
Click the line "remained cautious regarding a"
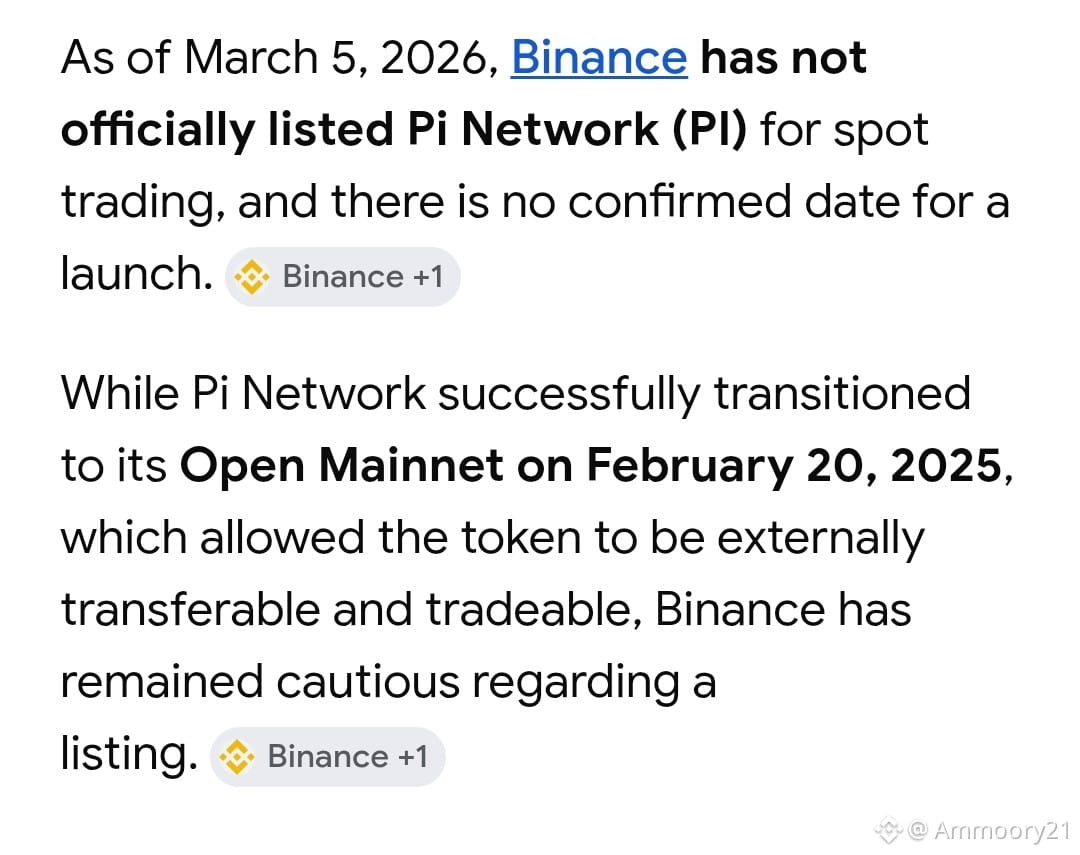[x=388, y=684]
